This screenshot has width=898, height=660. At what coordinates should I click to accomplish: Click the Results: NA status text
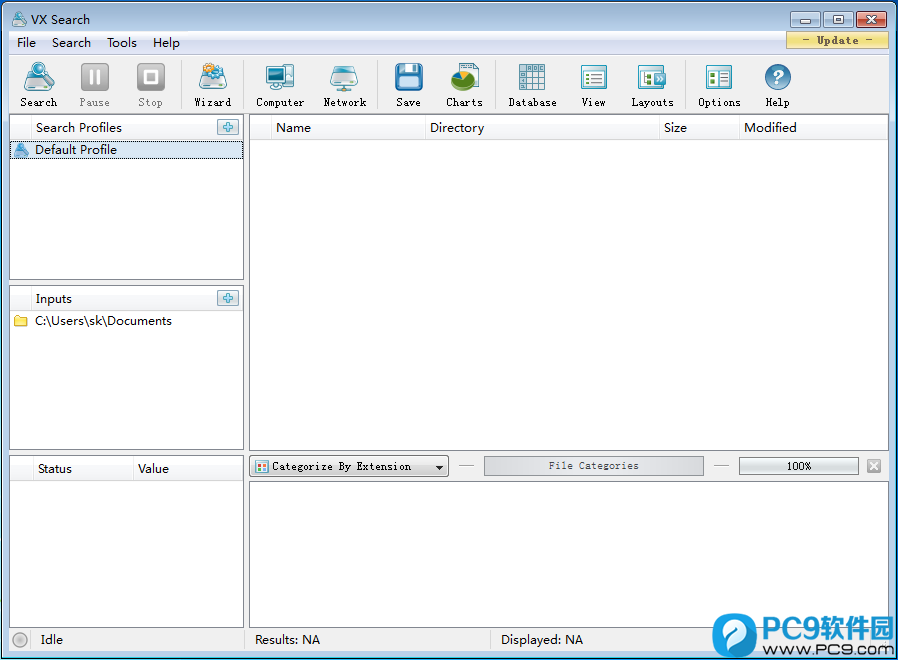click(x=287, y=640)
